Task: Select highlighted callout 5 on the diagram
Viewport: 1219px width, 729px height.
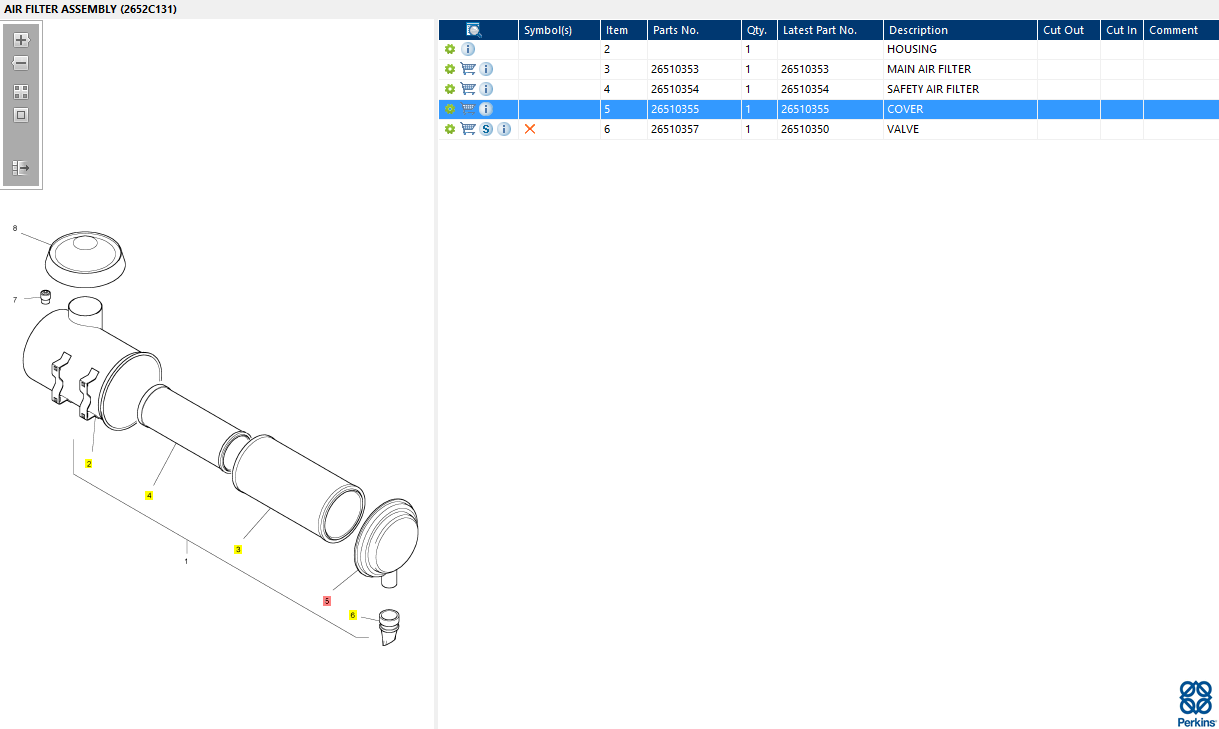Action: 327,601
